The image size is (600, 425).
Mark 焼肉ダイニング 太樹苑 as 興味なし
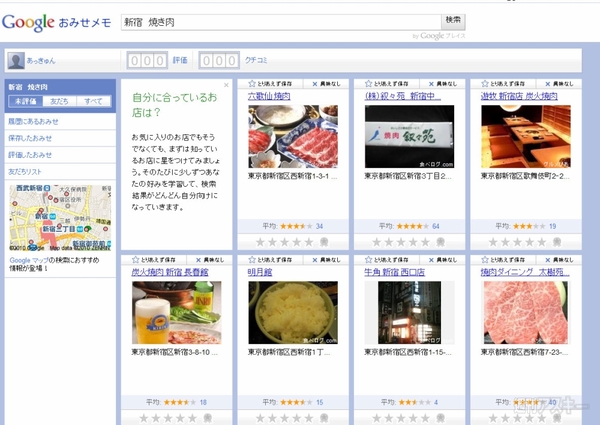pyautogui.click(x=559, y=260)
